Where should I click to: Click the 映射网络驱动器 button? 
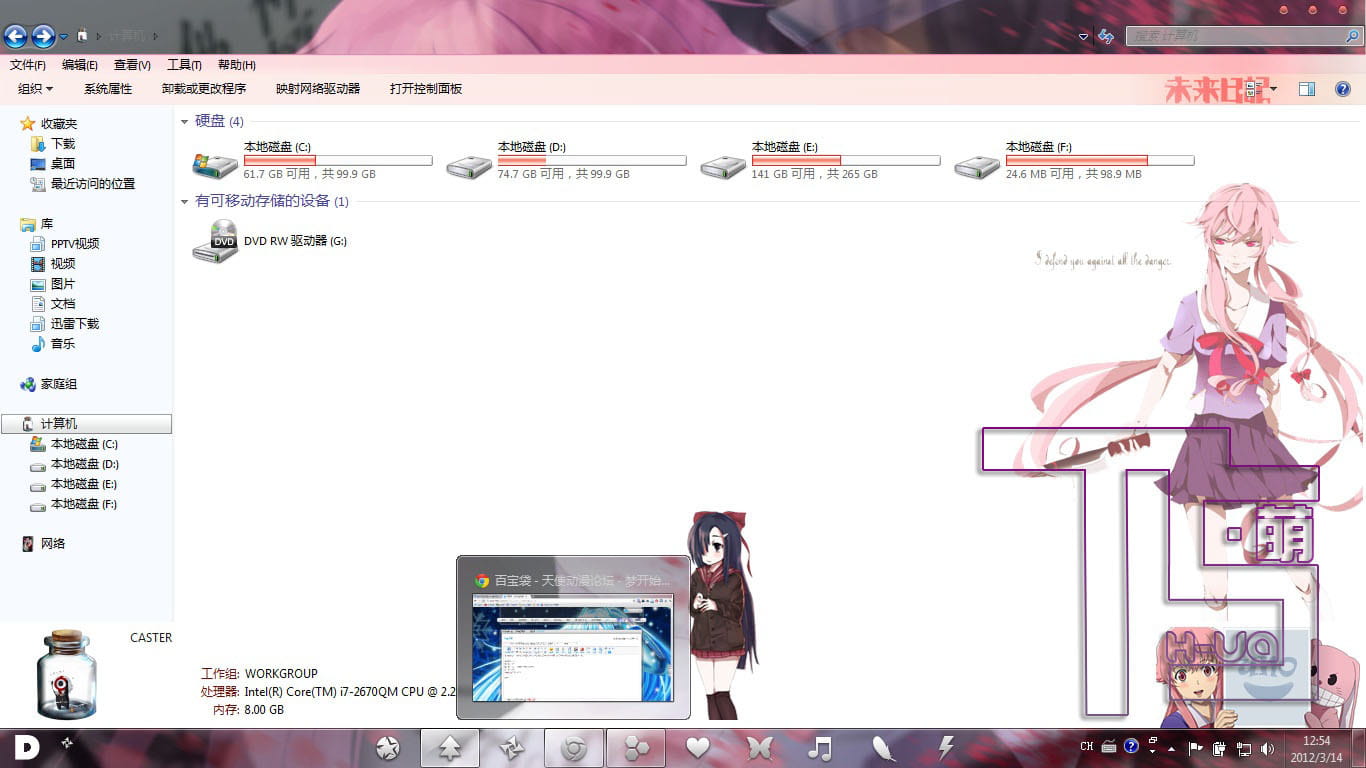pos(321,88)
